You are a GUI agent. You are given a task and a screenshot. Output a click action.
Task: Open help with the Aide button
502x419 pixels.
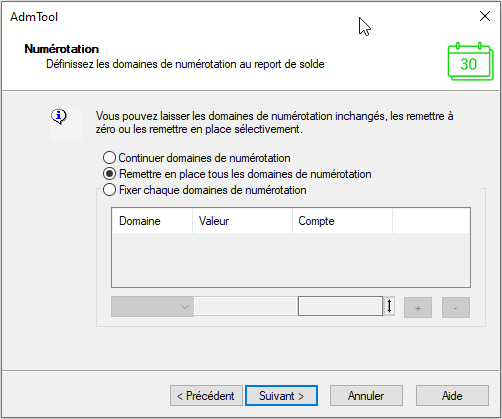pyautogui.click(x=452, y=396)
